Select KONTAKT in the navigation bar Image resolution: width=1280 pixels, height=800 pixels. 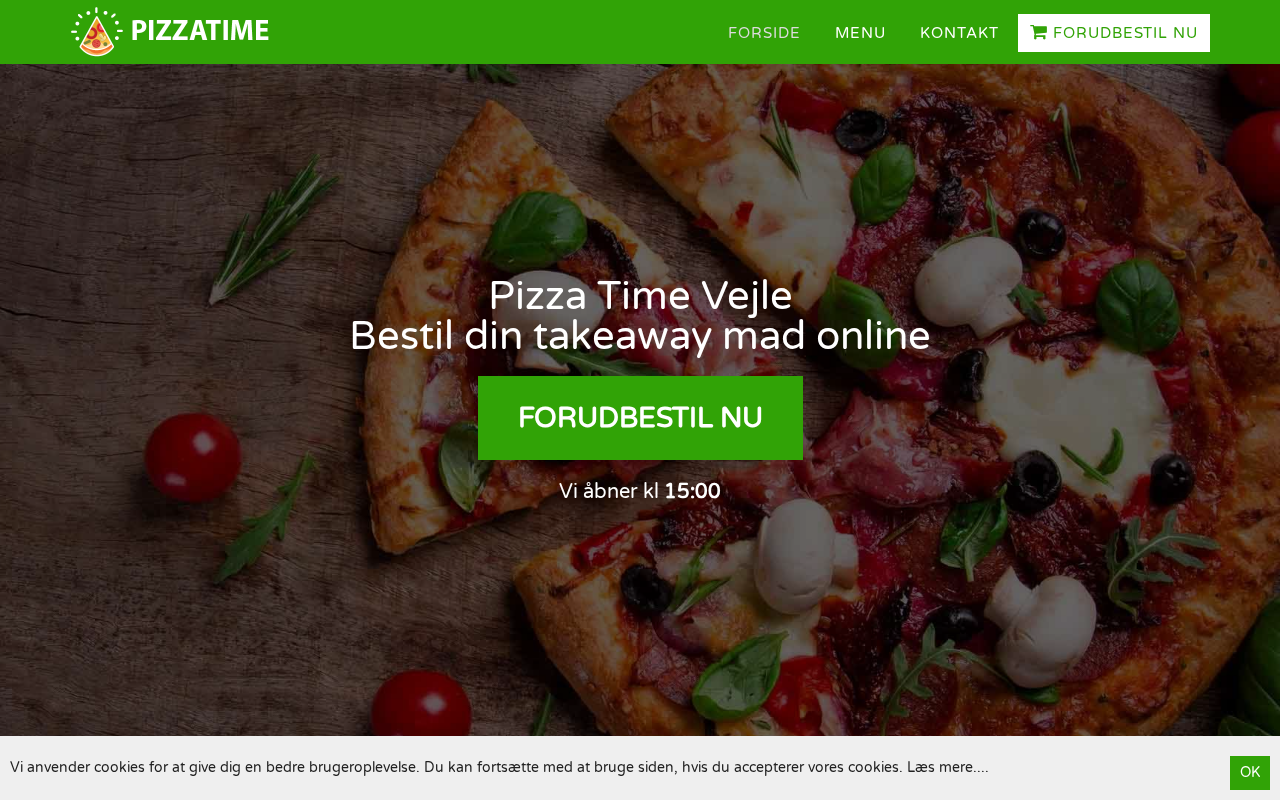point(959,33)
